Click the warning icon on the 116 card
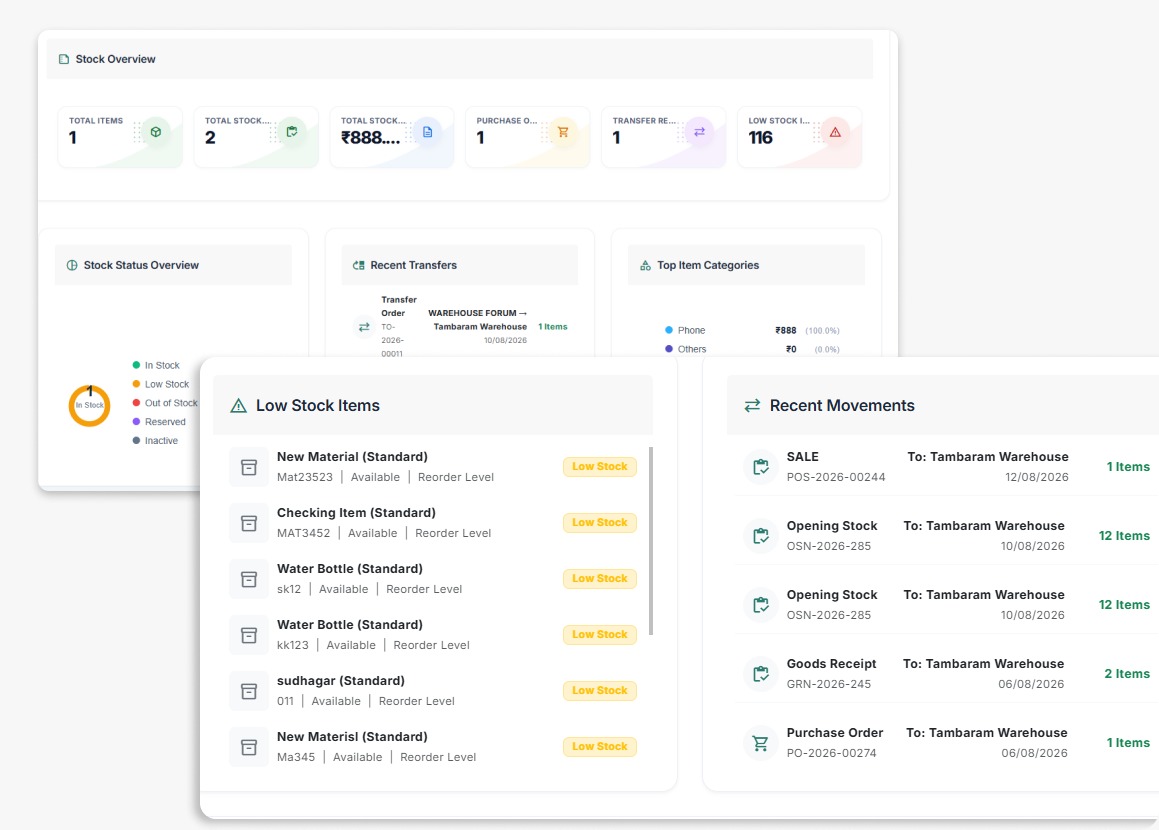The image size is (1159, 830). 835,132
